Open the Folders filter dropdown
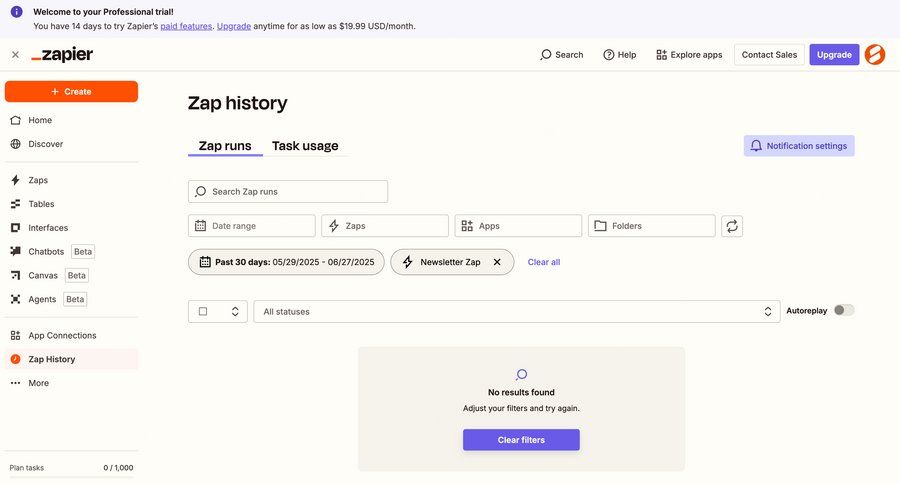Image resolution: width=900 pixels, height=484 pixels. 651,226
